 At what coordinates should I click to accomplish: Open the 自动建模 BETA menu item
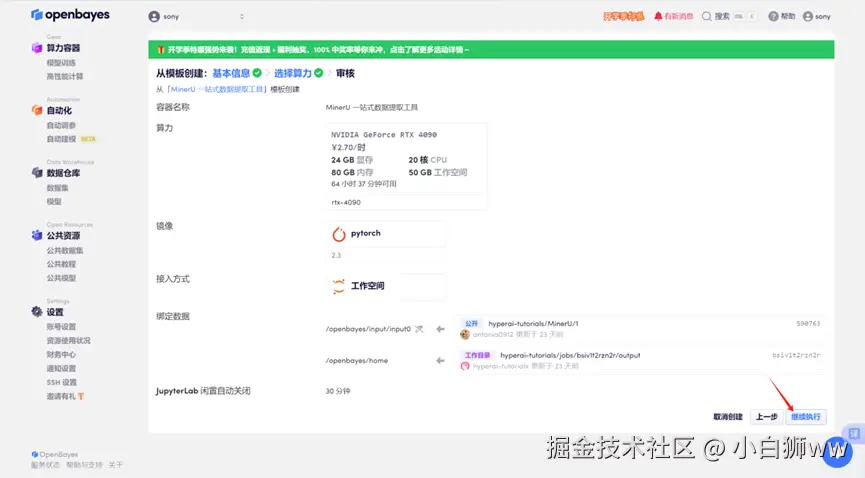(71, 139)
